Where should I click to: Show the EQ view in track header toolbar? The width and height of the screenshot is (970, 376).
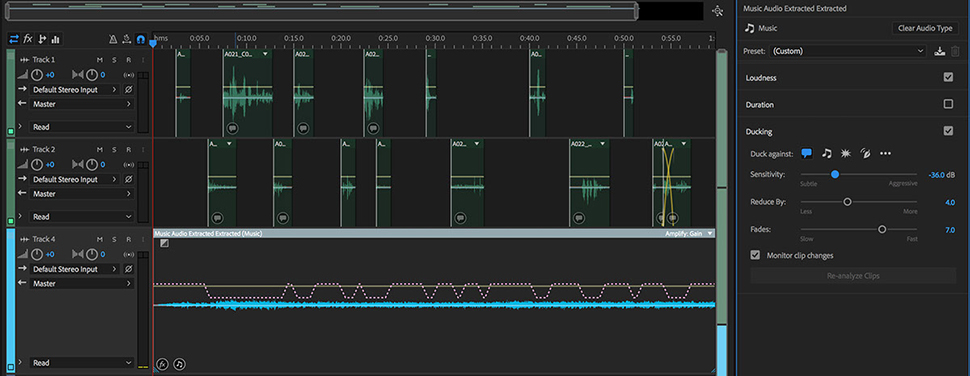(x=56, y=39)
